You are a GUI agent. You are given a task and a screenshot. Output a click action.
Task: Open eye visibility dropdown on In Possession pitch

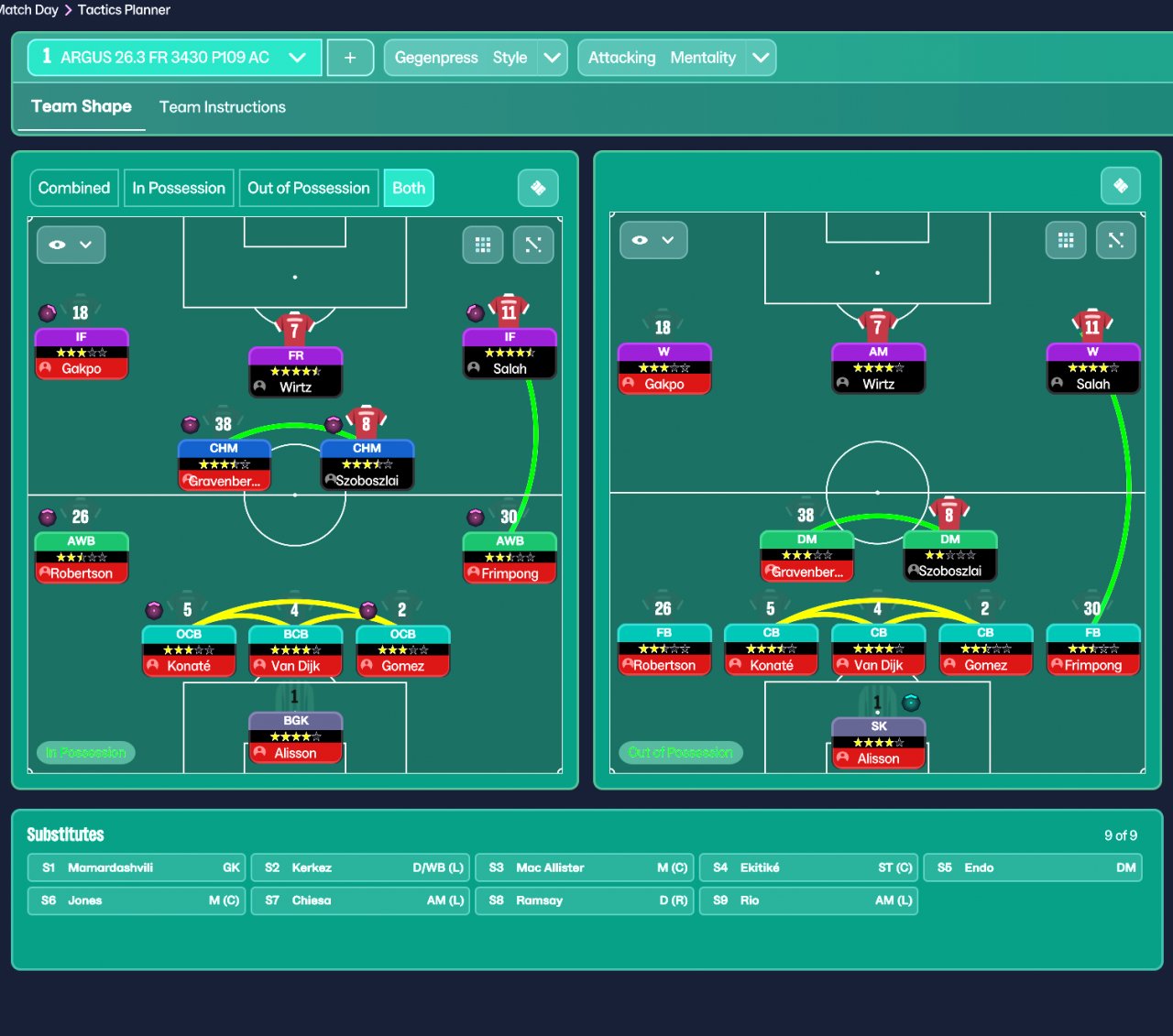click(71, 245)
